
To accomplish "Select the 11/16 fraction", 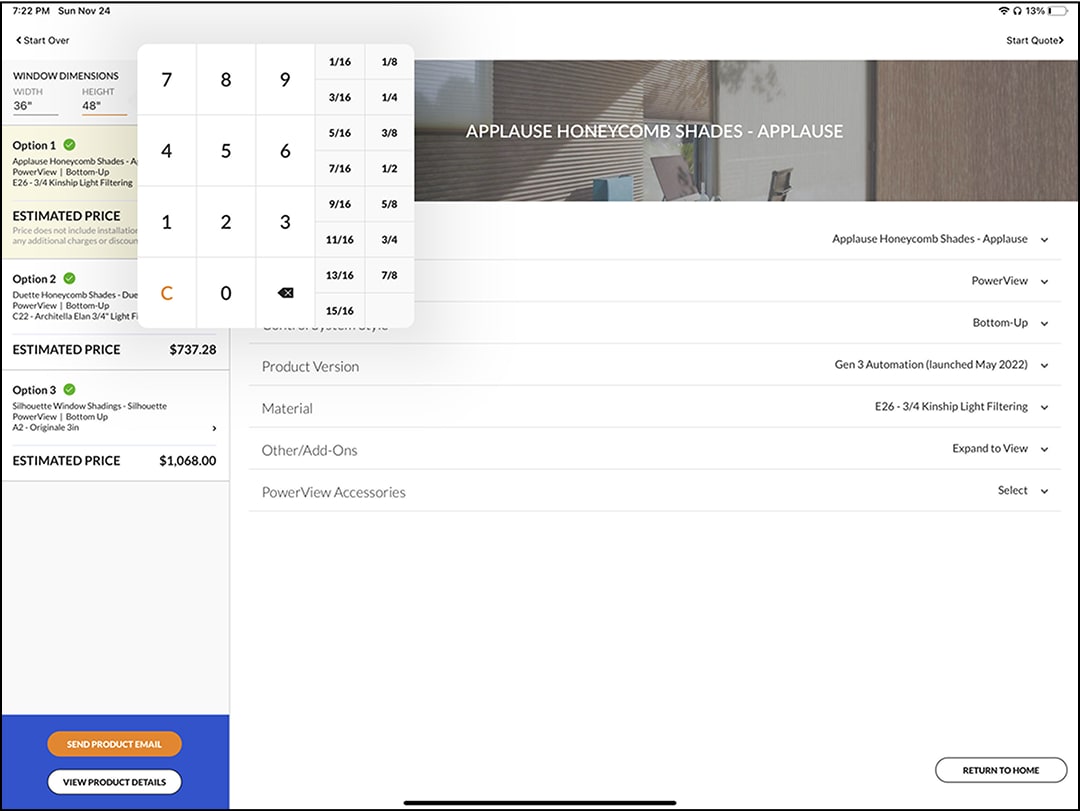I will 340,239.
